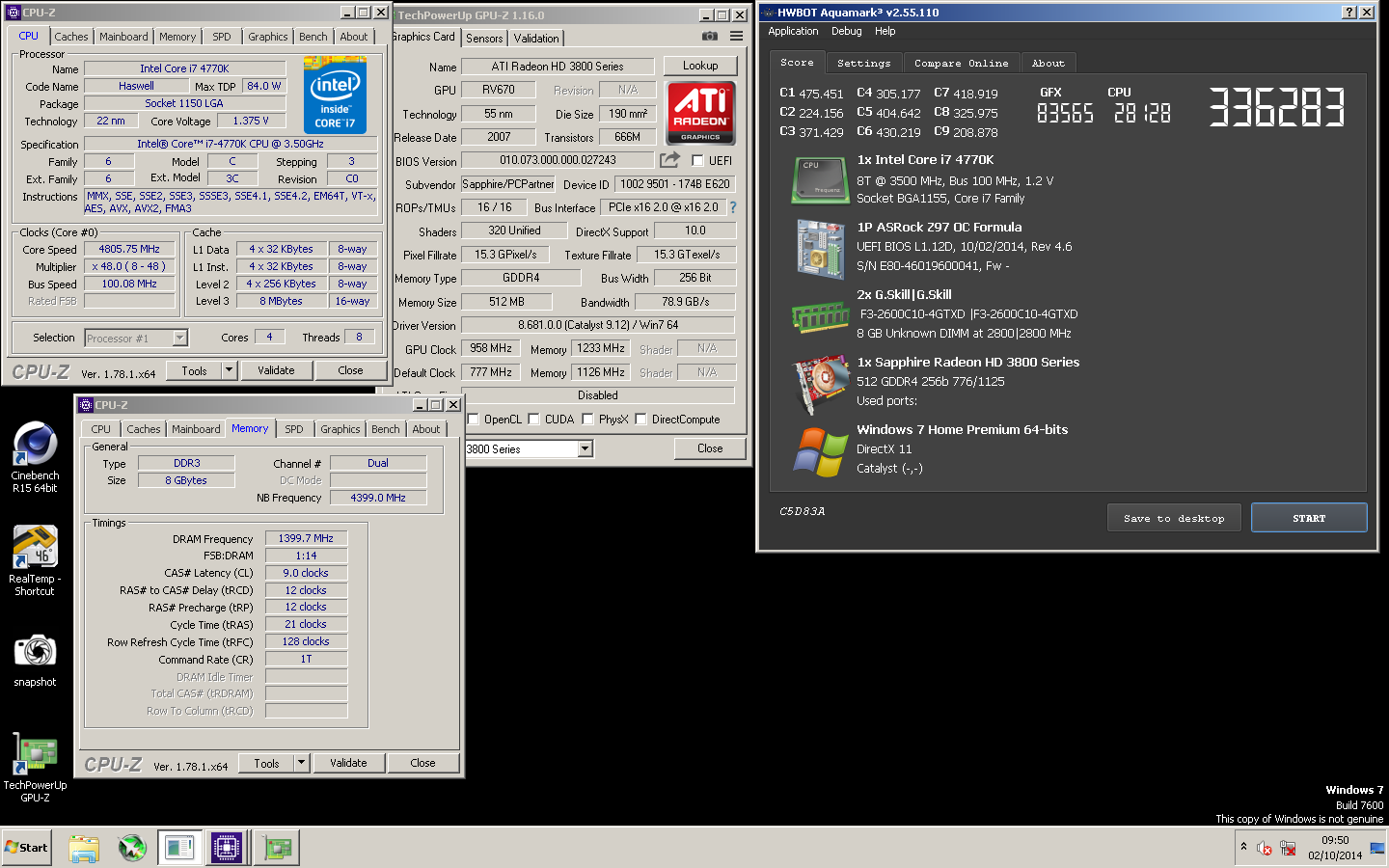This screenshot has height=868, width=1389.
Task: Click Intel inside Core i7 logo
Action: point(335,95)
